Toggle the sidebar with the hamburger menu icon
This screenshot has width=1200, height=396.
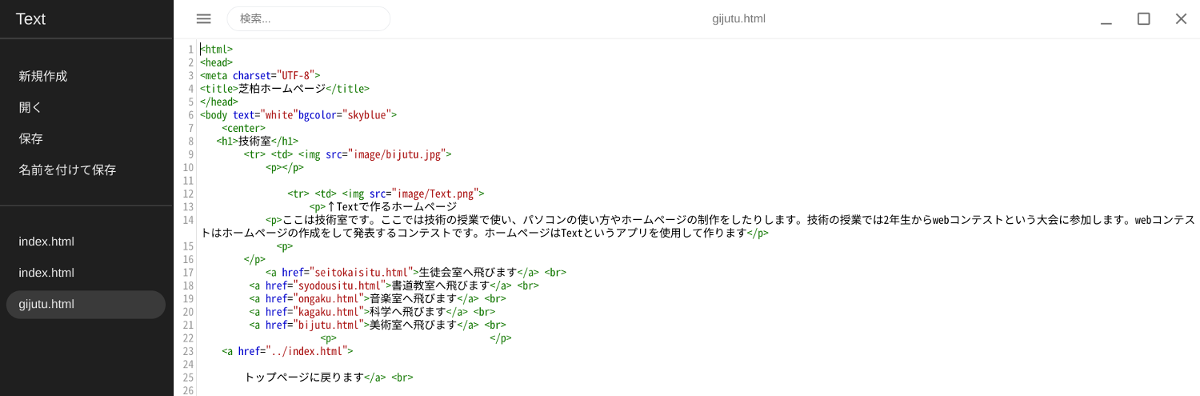coord(204,18)
